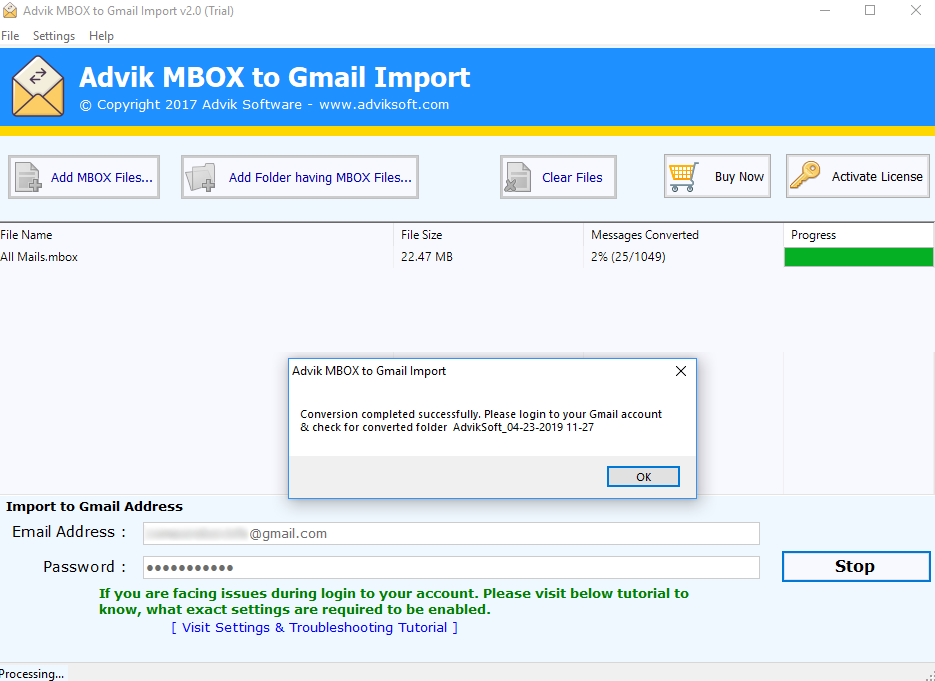This screenshot has height=681, width=935.
Task: Click the green progress bar for All Mails.mbox
Action: coord(858,257)
